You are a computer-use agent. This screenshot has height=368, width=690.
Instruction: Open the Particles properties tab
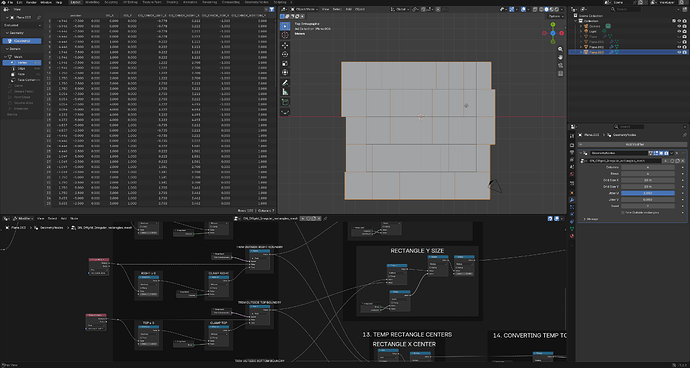(572, 207)
